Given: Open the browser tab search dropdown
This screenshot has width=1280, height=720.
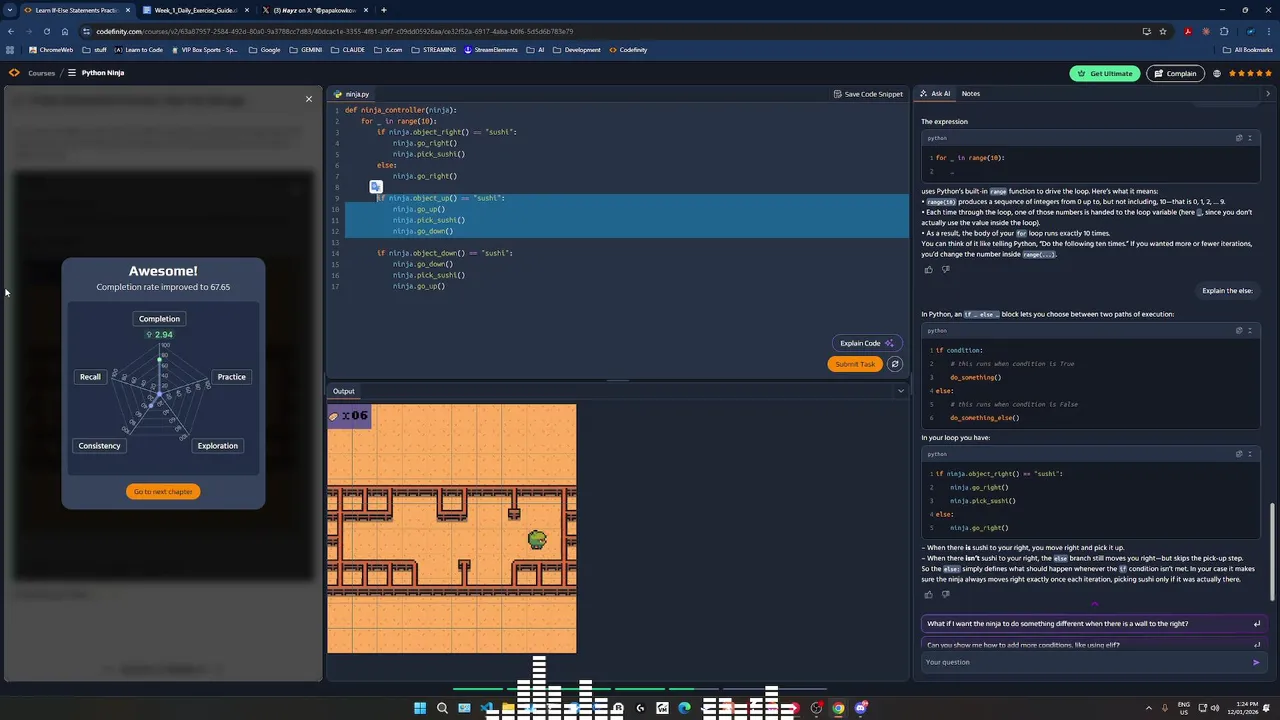Looking at the screenshot, I should coord(10,10).
